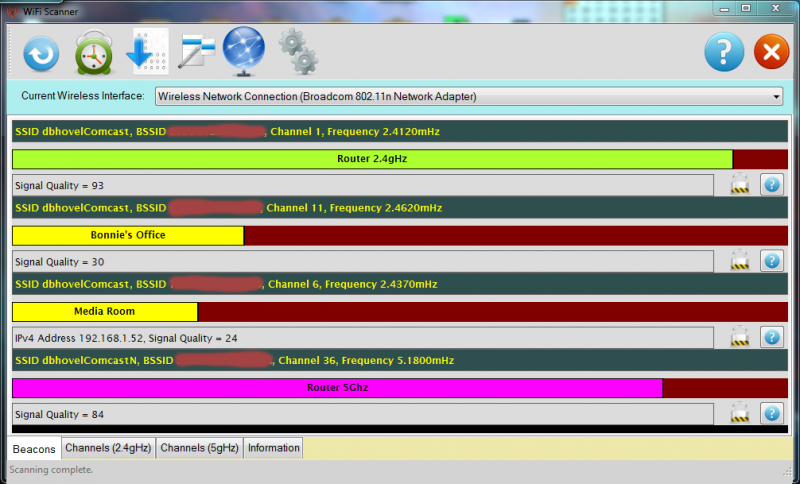Viewport: 800px width, 484px height.
Task: Switch to the Channels (2.4gHz) tab
Action: point(108,448)
